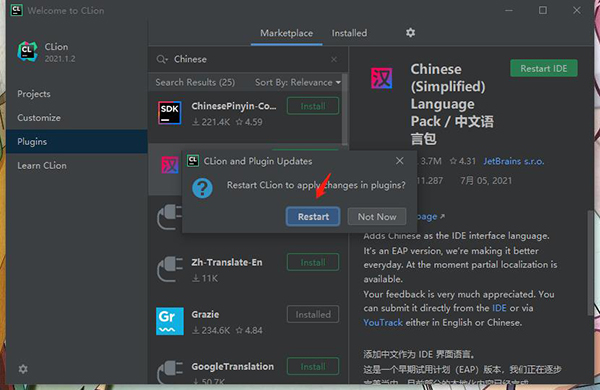Image resolution: width=600 pixels, height=390 pixels.
Task: Select the Zh-Translate-En plugin name
Action: (227, 262)
